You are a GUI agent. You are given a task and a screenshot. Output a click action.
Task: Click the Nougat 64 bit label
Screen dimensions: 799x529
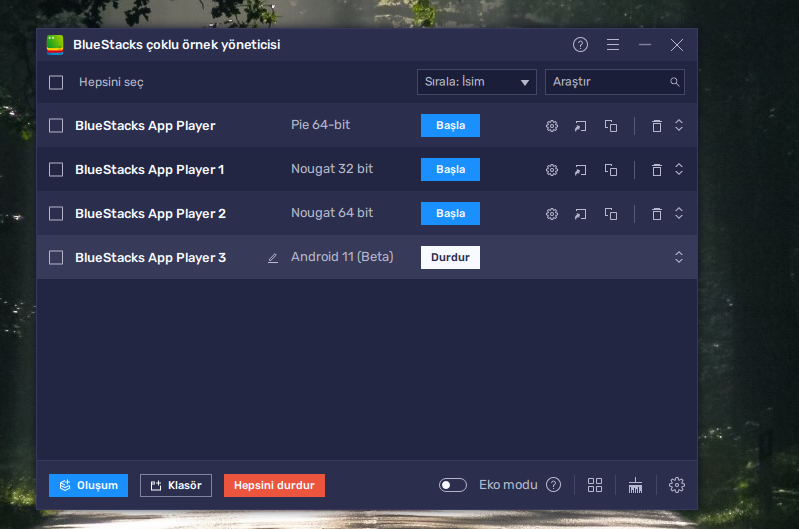point(332,213)
